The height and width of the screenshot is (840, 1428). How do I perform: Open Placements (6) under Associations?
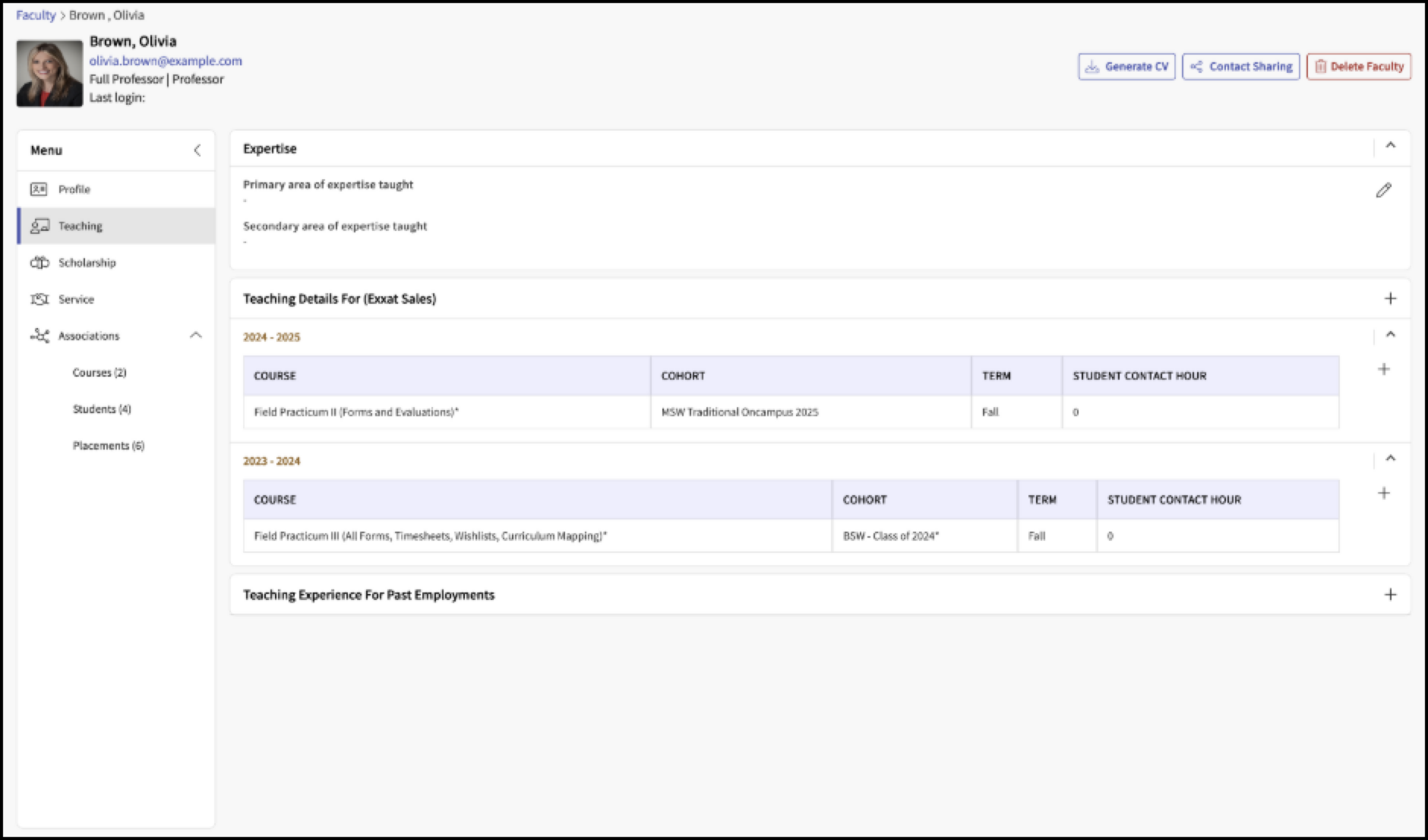click(x=109, y=446)
